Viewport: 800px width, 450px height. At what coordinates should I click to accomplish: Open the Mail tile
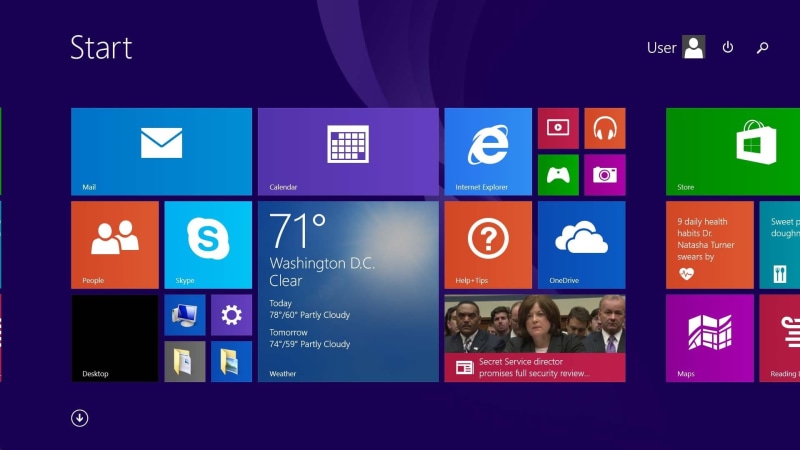[161, 152]
